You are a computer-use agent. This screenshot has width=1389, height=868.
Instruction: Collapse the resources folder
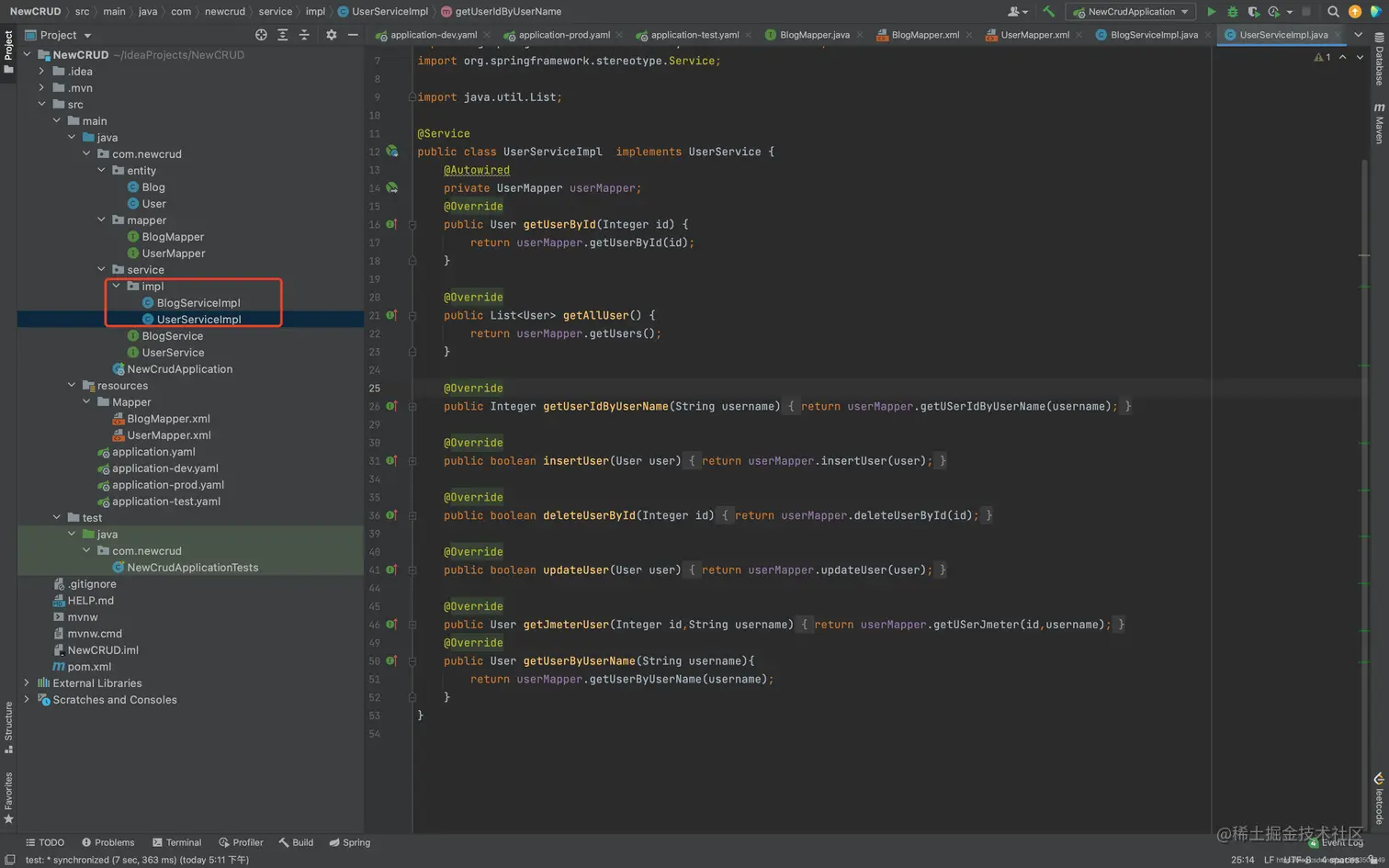tap(72, 385)
